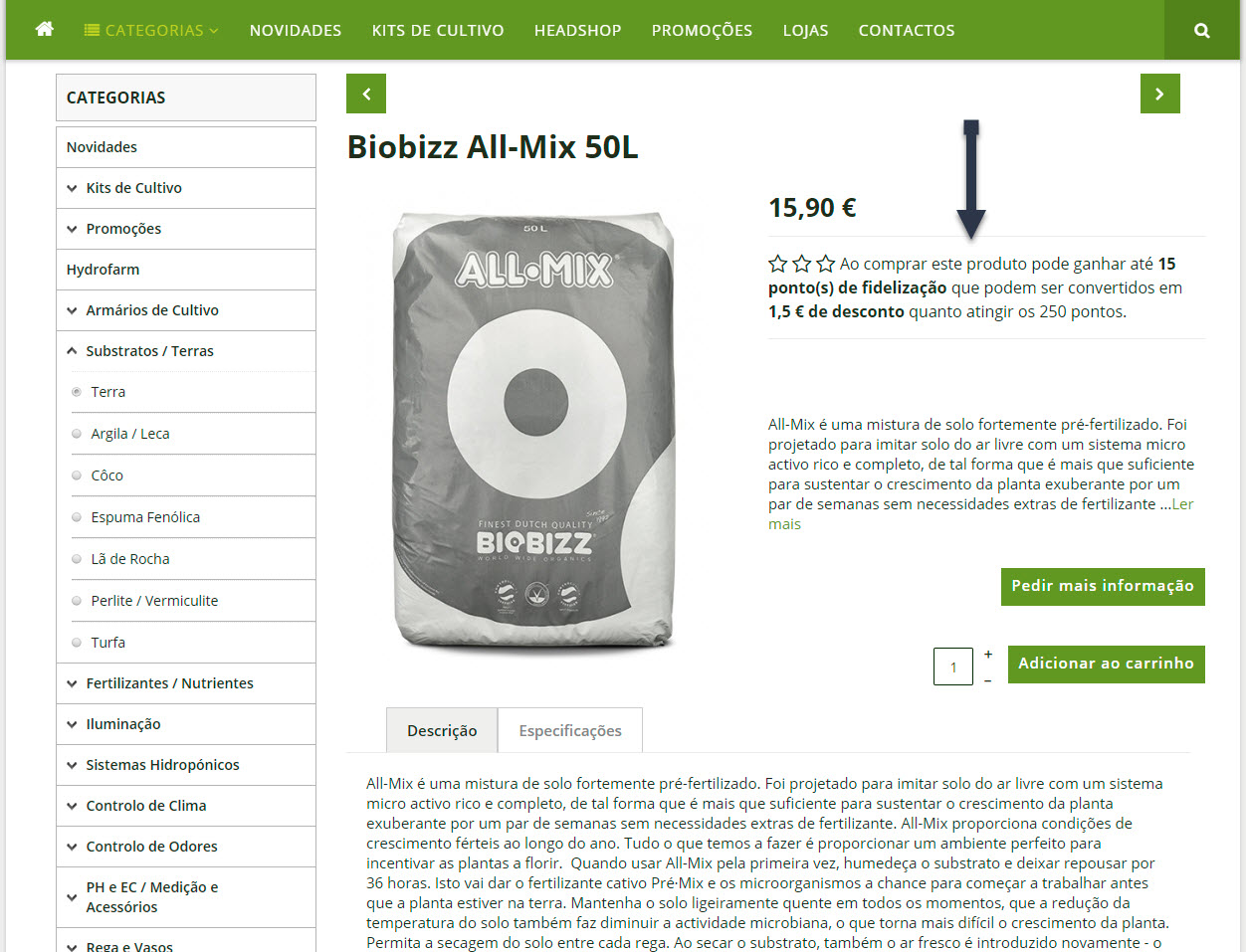
Task: Click the Biobizz All-Mix product image
Action: pyautogui.click(x=534, y=433)
